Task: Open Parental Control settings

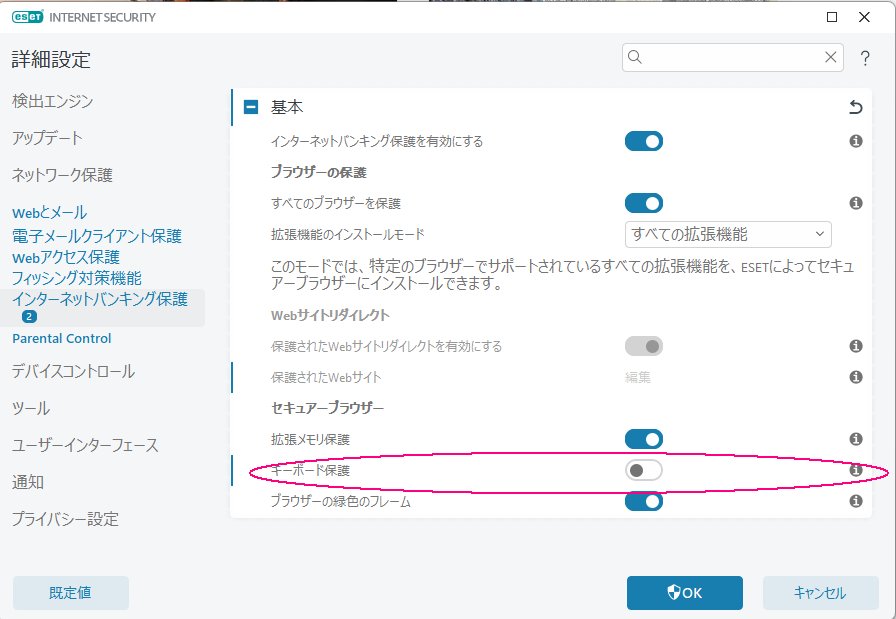Action: [x=62, y=338]
